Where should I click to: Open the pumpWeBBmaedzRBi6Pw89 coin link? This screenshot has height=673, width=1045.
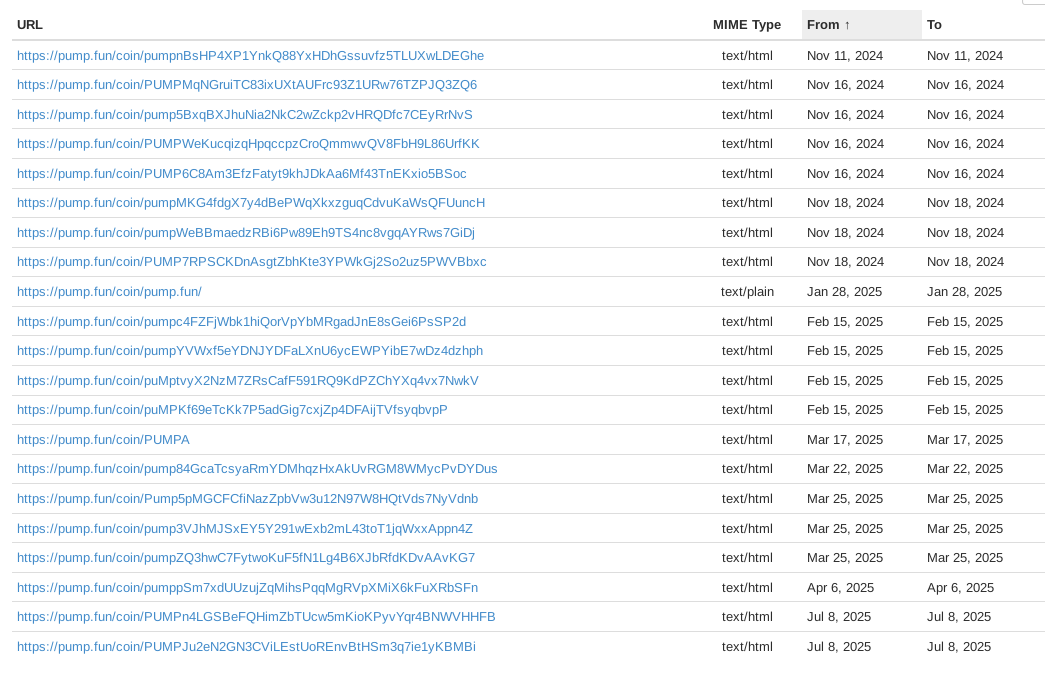246,233
